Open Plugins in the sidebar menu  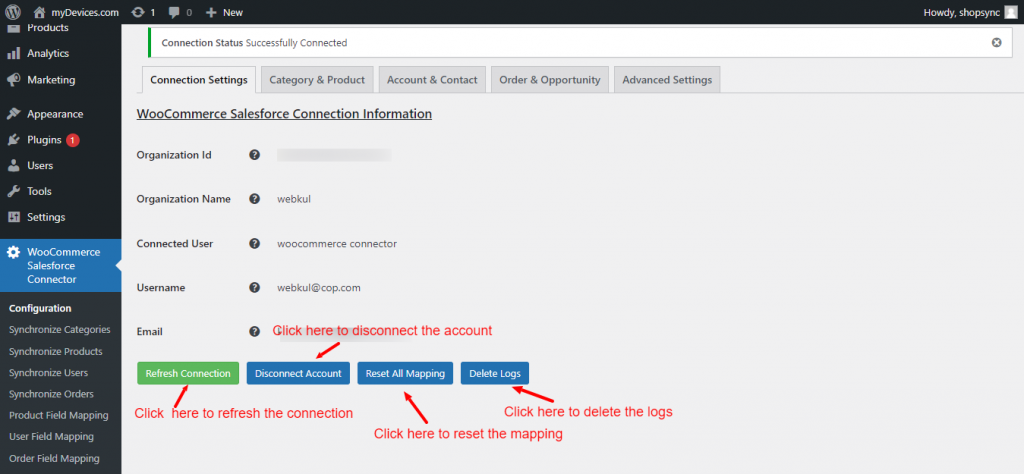click(x=44, y=140)
